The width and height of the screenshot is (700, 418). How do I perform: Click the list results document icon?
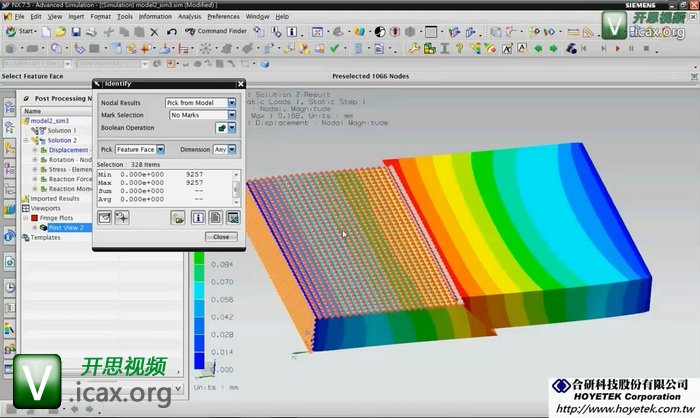(x=215, y=217)
